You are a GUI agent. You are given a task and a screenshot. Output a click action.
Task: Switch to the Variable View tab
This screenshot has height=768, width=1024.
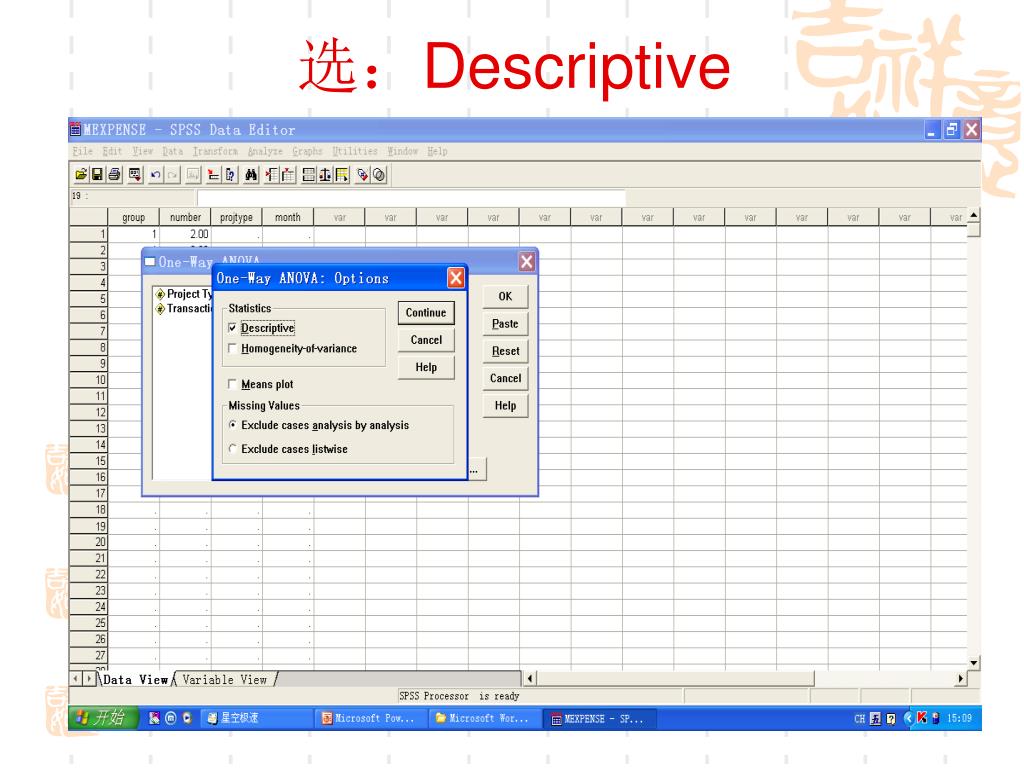click(x=225, y=680)
